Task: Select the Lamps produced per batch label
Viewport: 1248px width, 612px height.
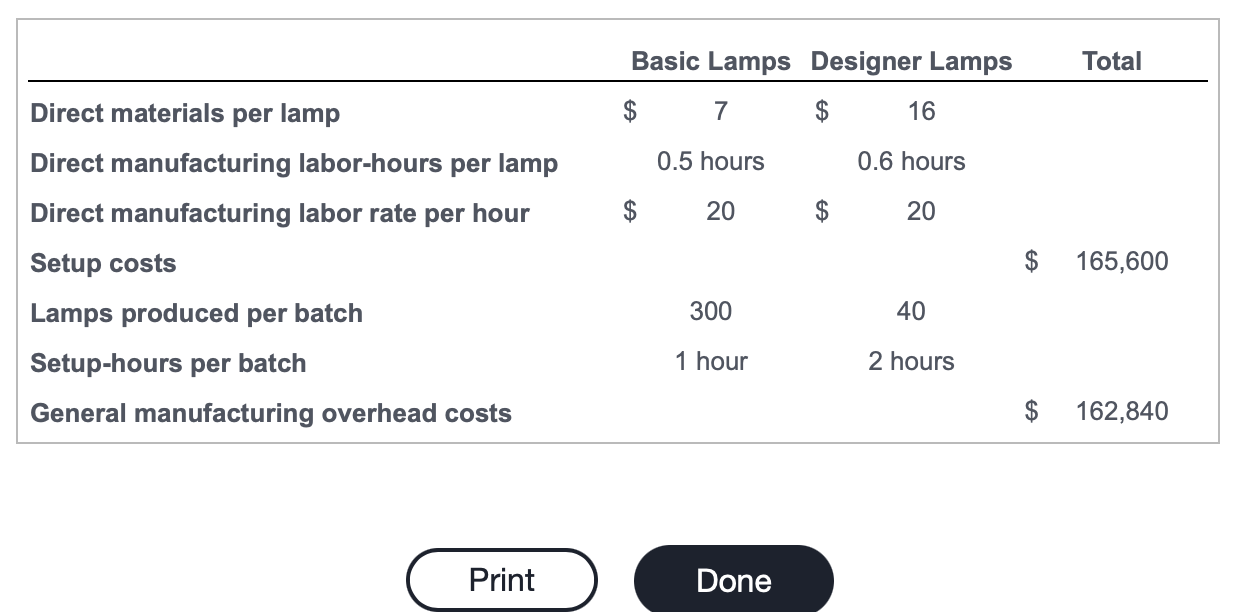Action: (x=195, y=313)
